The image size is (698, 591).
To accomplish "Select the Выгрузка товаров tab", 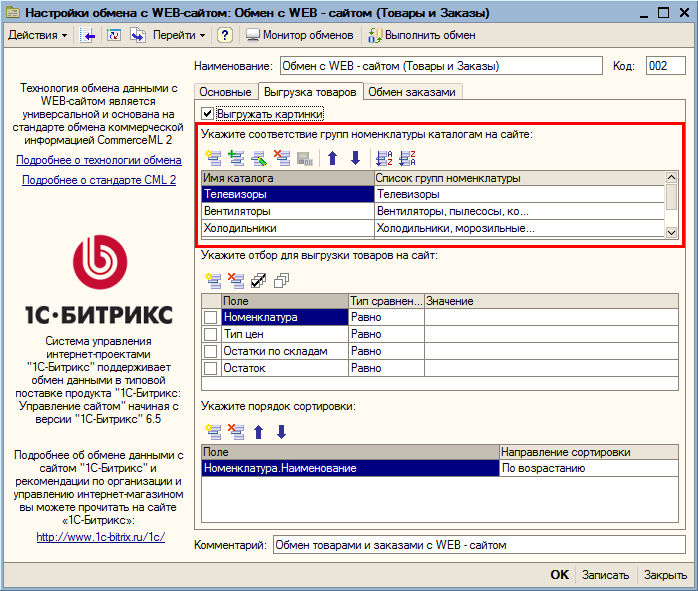I will pyautogui.click(x=310, y=92).
